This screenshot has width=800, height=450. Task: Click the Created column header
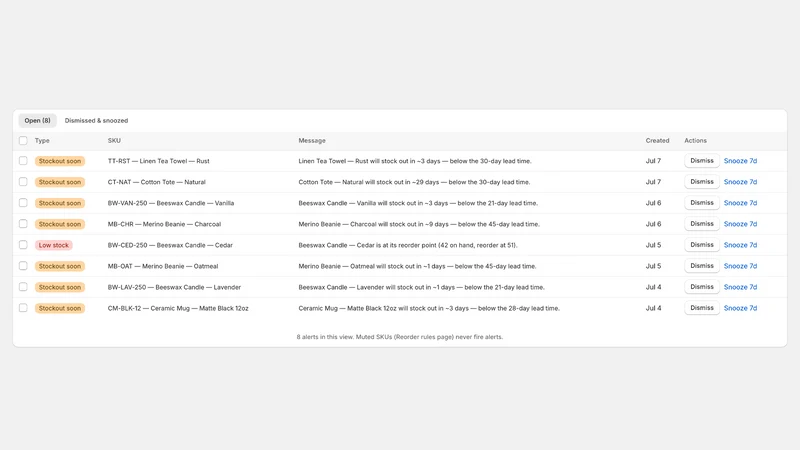click(657, 140)
